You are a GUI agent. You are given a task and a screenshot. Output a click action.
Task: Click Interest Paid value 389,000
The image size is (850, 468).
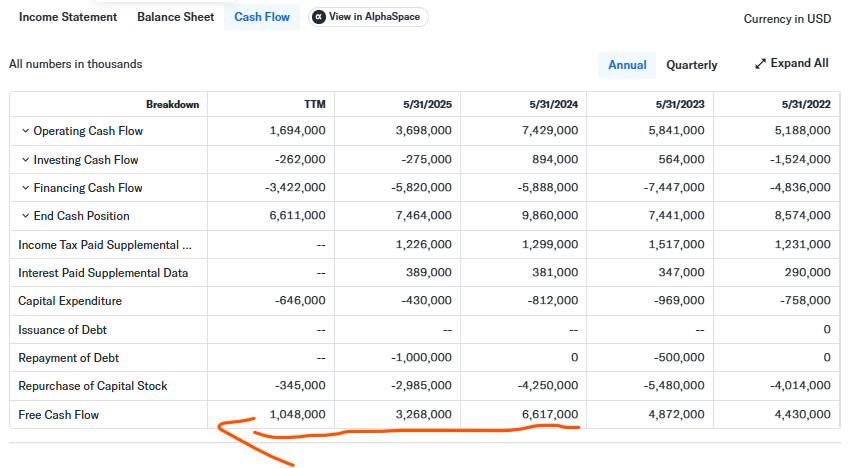[429, 272]
